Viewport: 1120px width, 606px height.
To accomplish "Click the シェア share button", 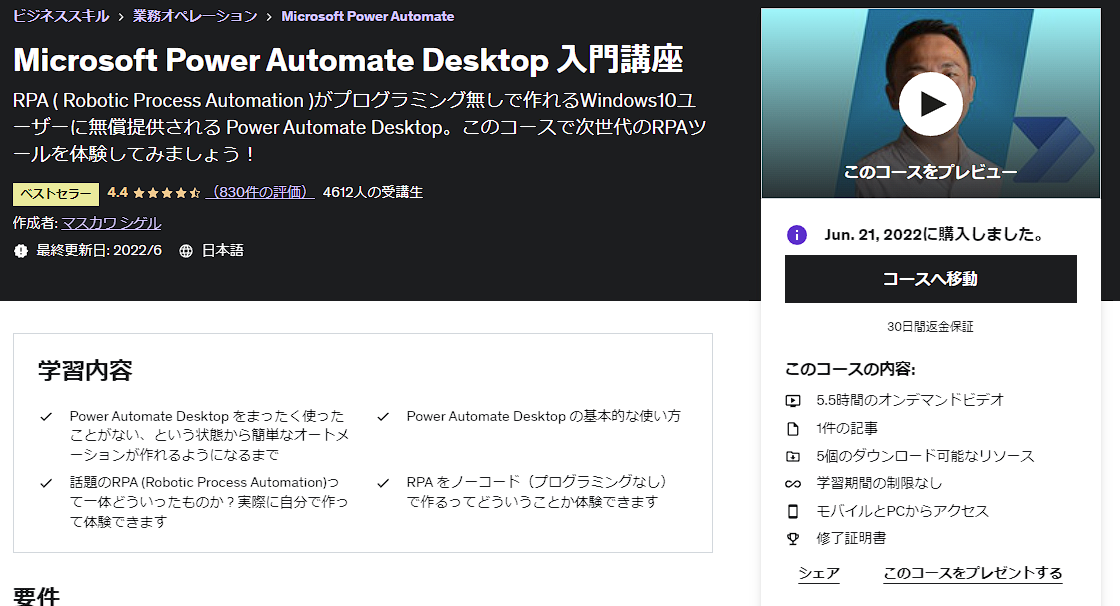I will pyautogui.click(x=818, y=573).
